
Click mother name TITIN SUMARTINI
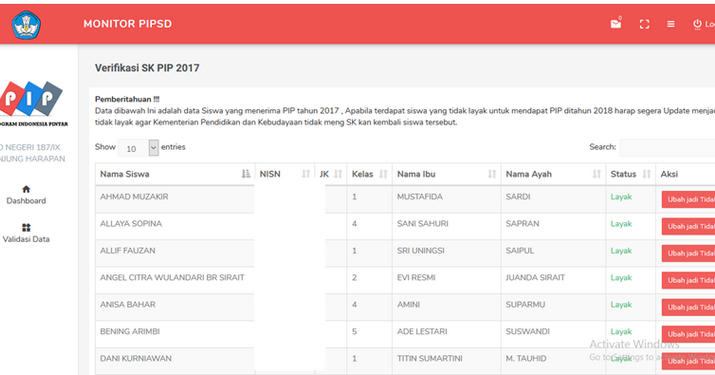[430, 358]
